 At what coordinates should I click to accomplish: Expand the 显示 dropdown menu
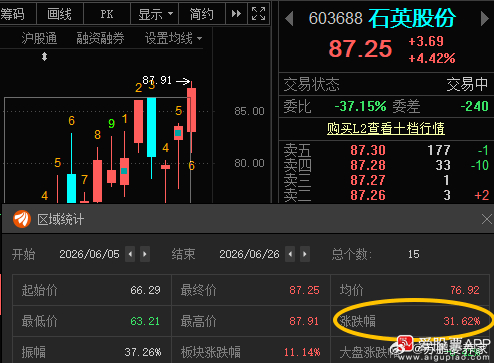(155, 14)
